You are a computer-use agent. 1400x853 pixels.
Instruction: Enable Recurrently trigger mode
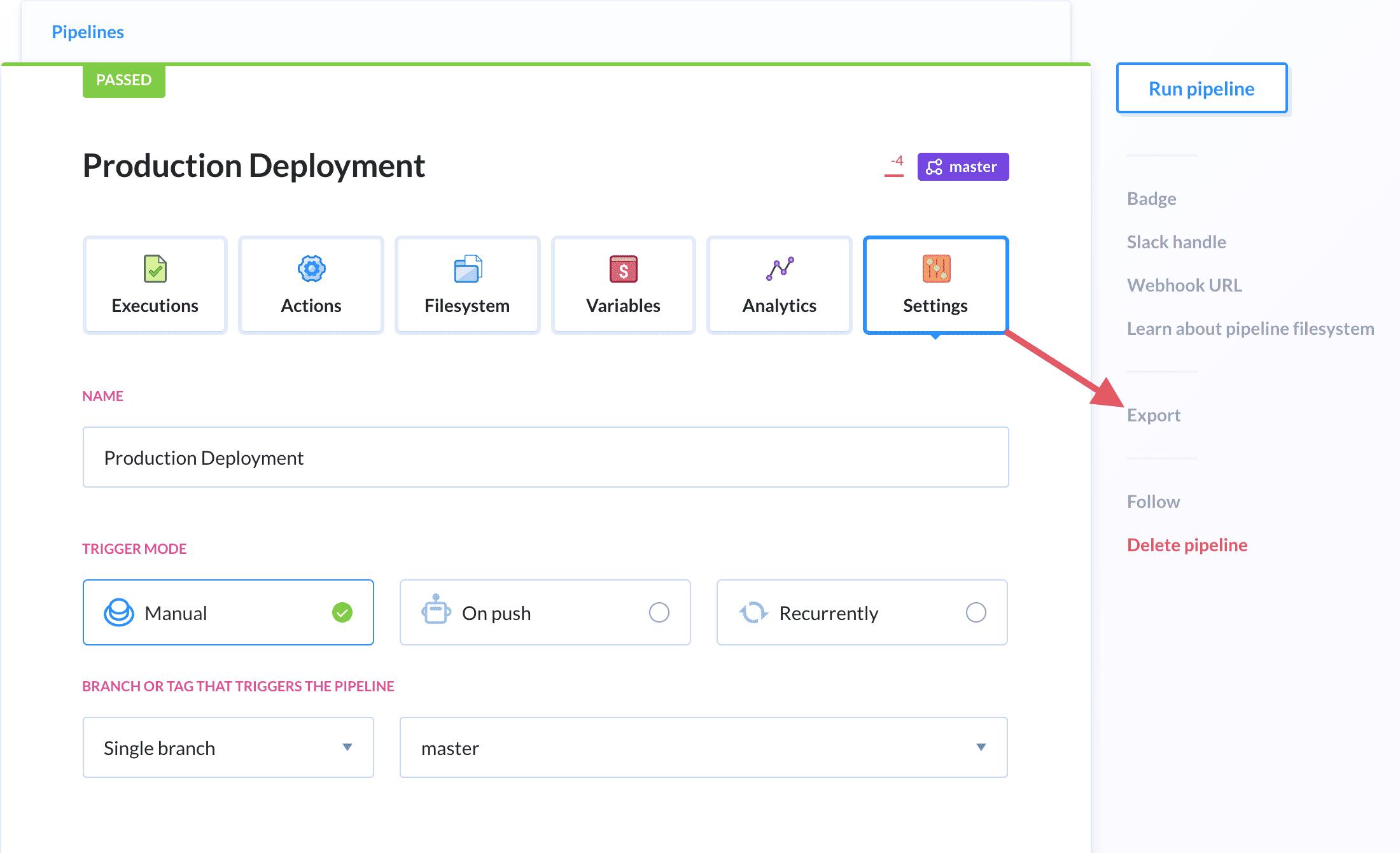coord(977,612)
